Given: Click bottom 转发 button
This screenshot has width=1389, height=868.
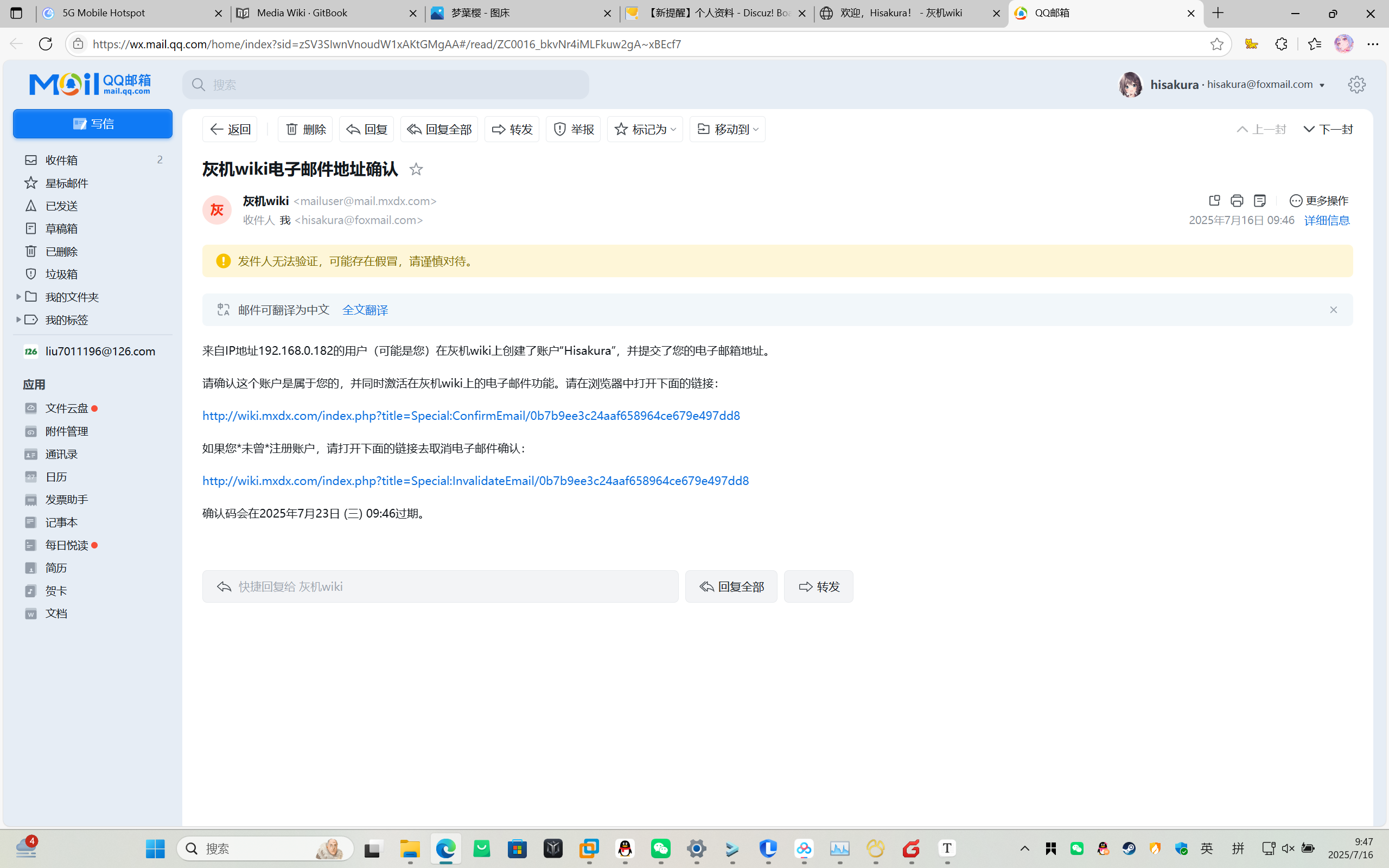Looking at the screenshot, I should [818, 586].
